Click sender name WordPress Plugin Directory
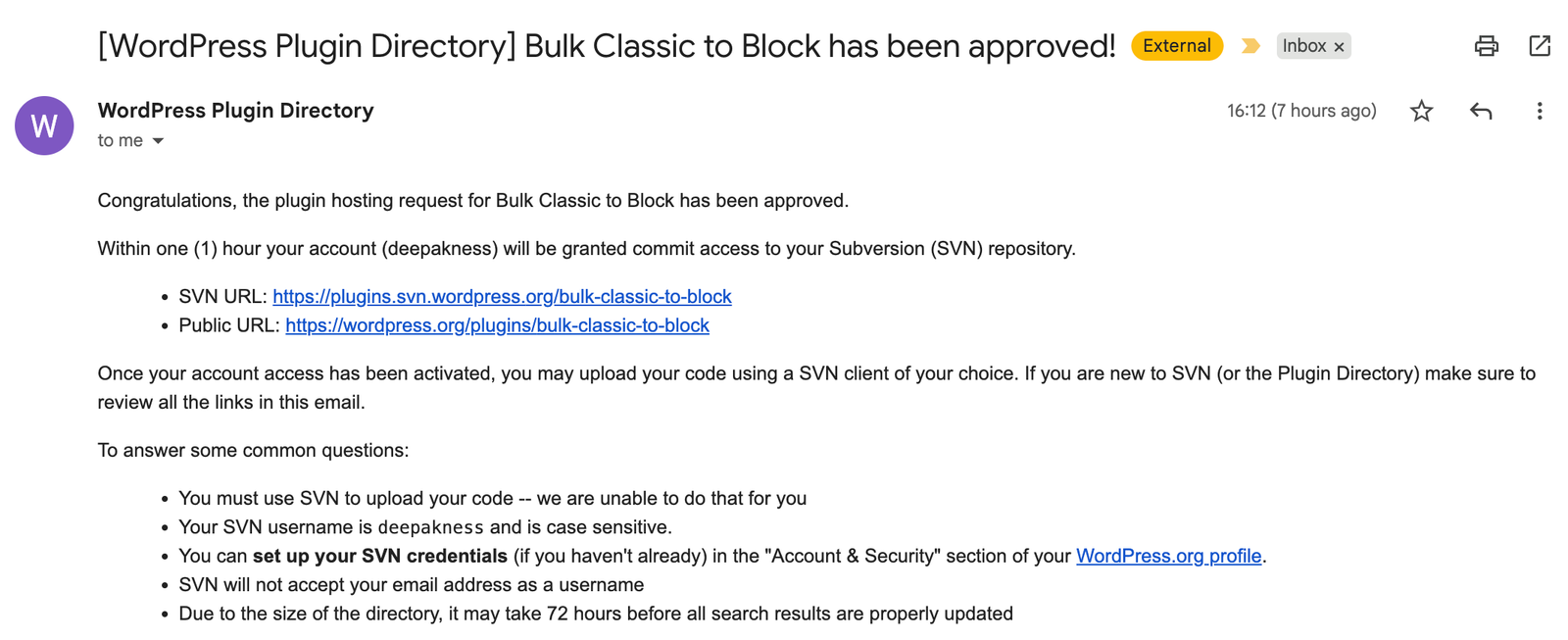This screenshot has height=640, width=1568. click(235, 111)
